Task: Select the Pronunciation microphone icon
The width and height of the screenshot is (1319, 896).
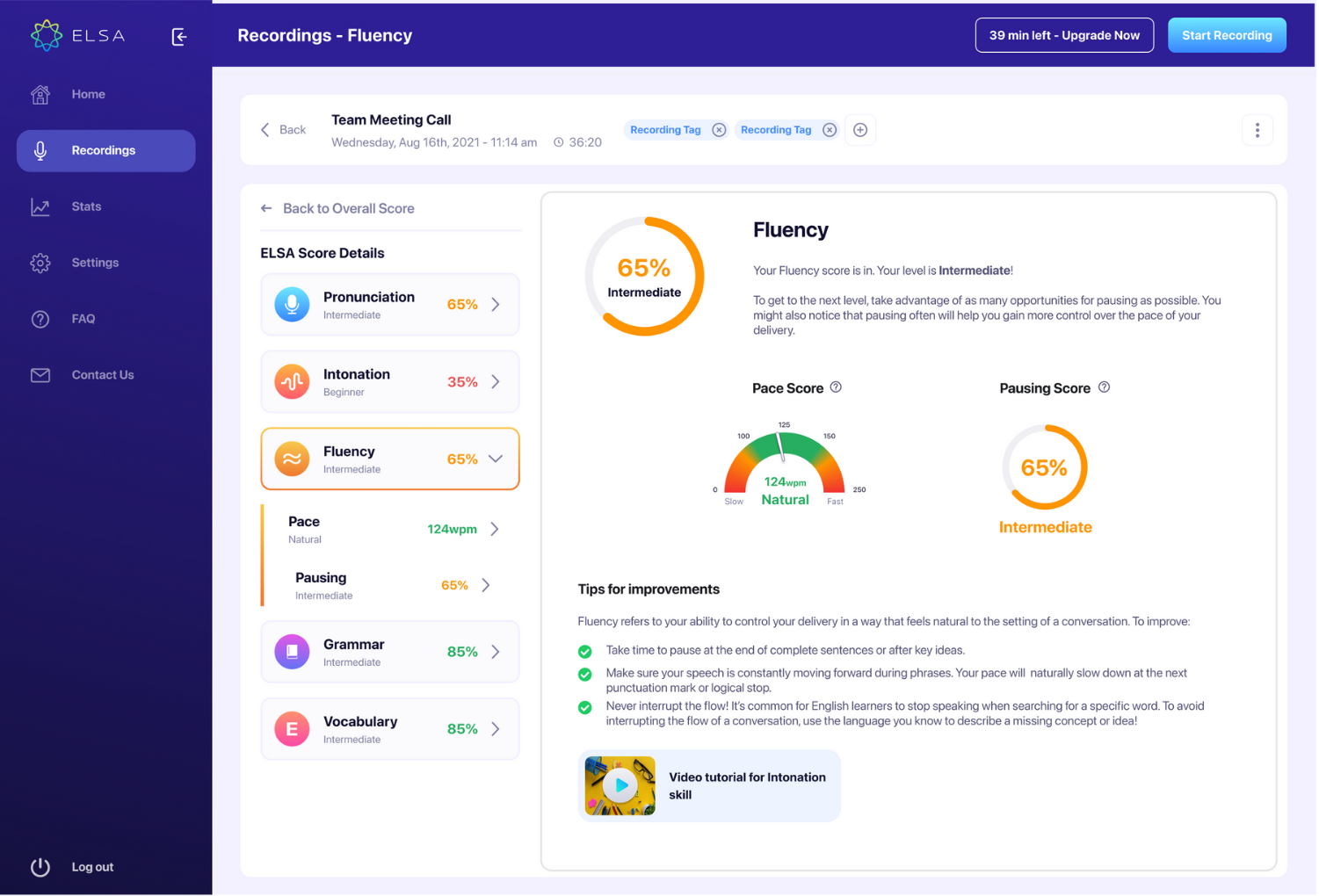Action: (291, 304)
